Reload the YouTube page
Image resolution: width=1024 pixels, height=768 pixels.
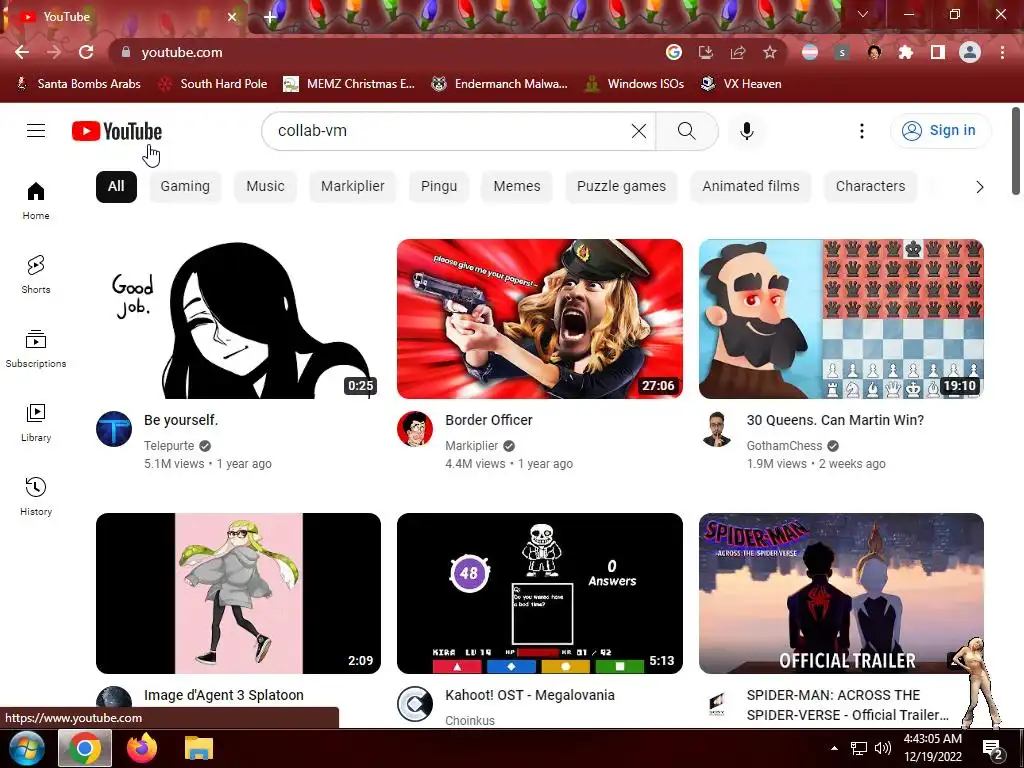pos(86,52)
